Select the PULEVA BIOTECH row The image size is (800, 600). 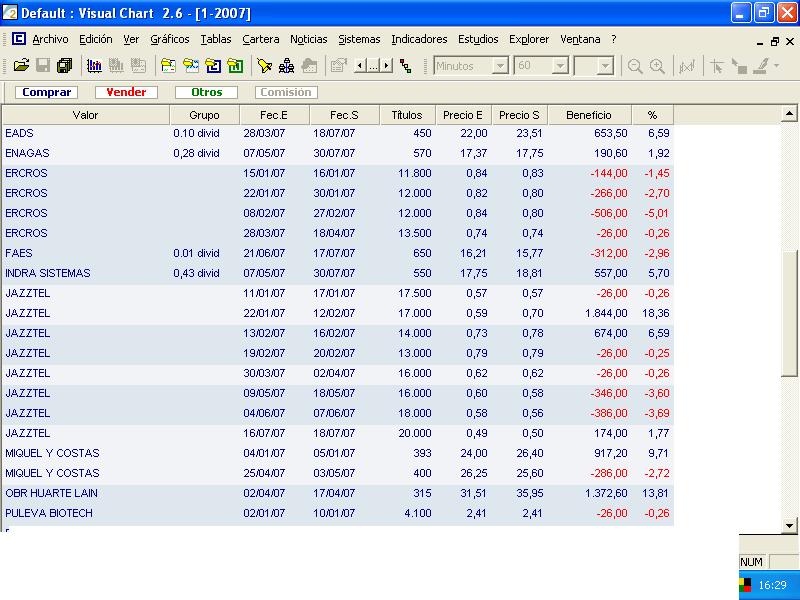click(338, 513)
